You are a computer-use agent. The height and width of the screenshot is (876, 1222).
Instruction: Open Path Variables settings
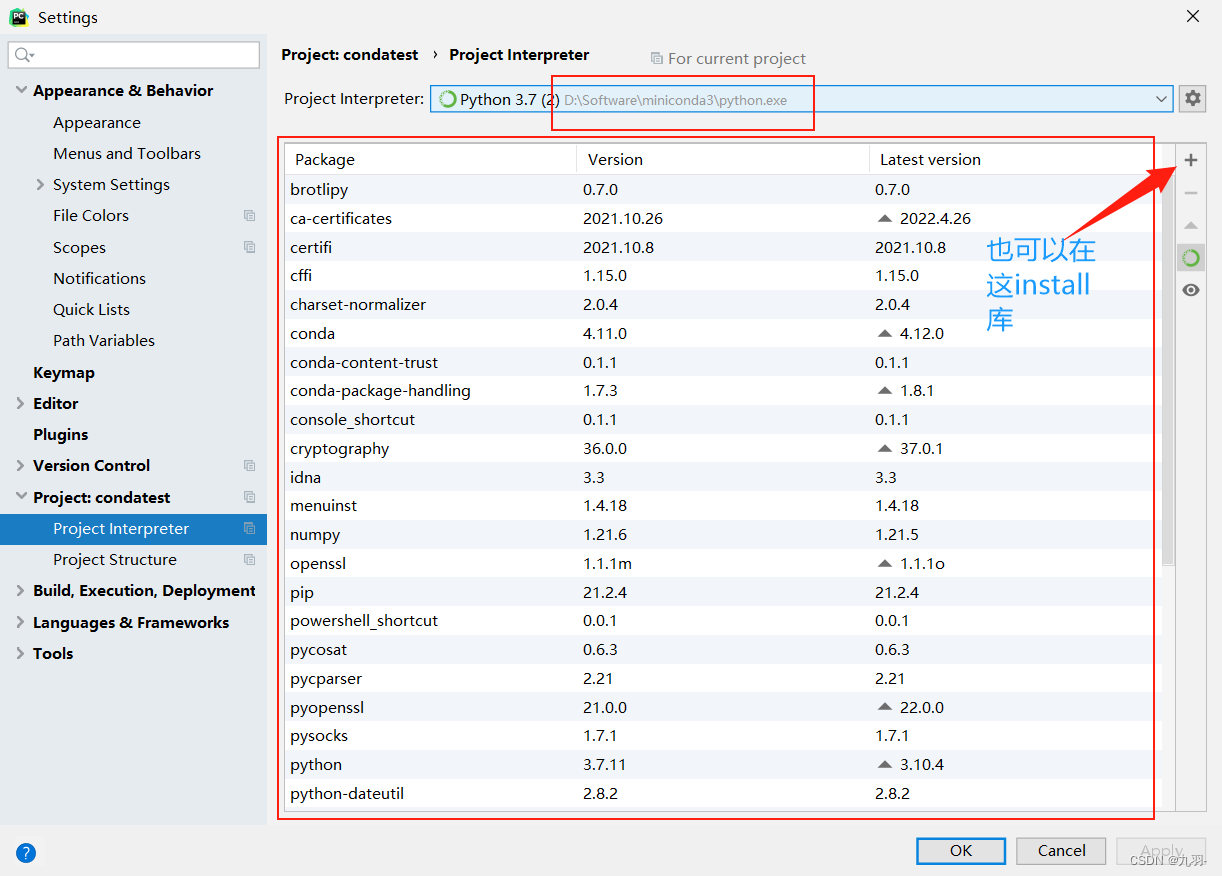click(104, 340)
